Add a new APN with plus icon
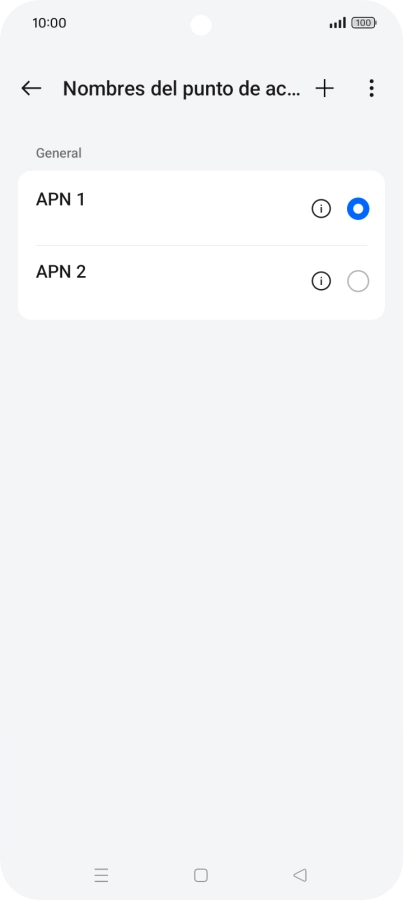 tap(324, 88)
